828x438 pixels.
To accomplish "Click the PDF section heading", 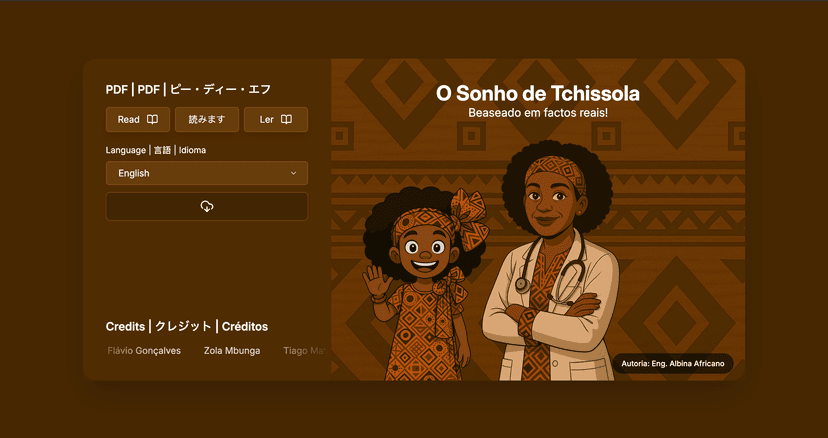I will tap(188, 90).
